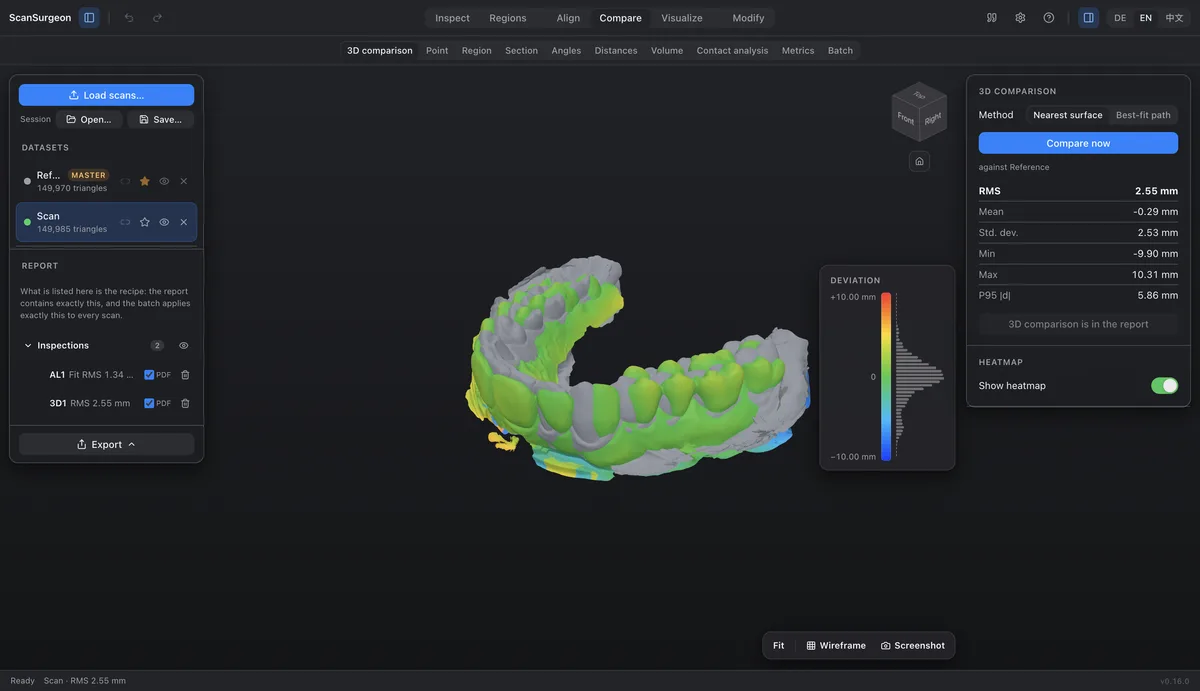The image size is (1200, 691).
Task: Open settings via the gear icon
Action: (x=1020, y=18)
